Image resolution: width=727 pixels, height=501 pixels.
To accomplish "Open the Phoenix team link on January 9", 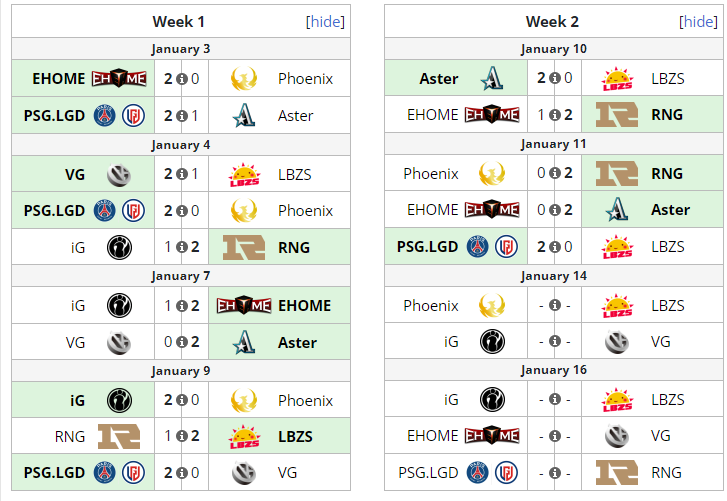I will pyautogui.click(x=306, y=400).
